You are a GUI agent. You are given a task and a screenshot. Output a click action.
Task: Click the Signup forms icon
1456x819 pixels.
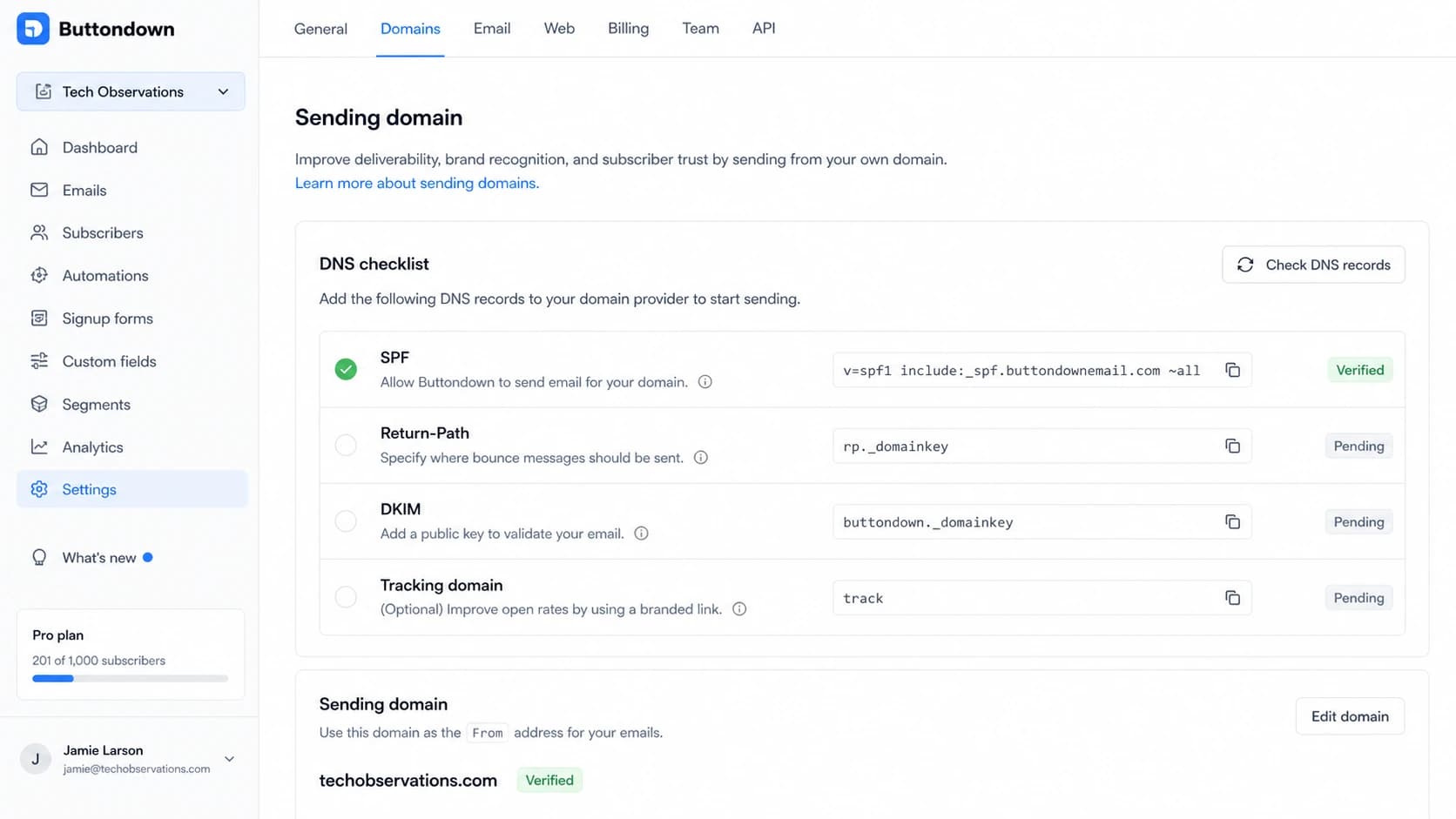[39, 318]
